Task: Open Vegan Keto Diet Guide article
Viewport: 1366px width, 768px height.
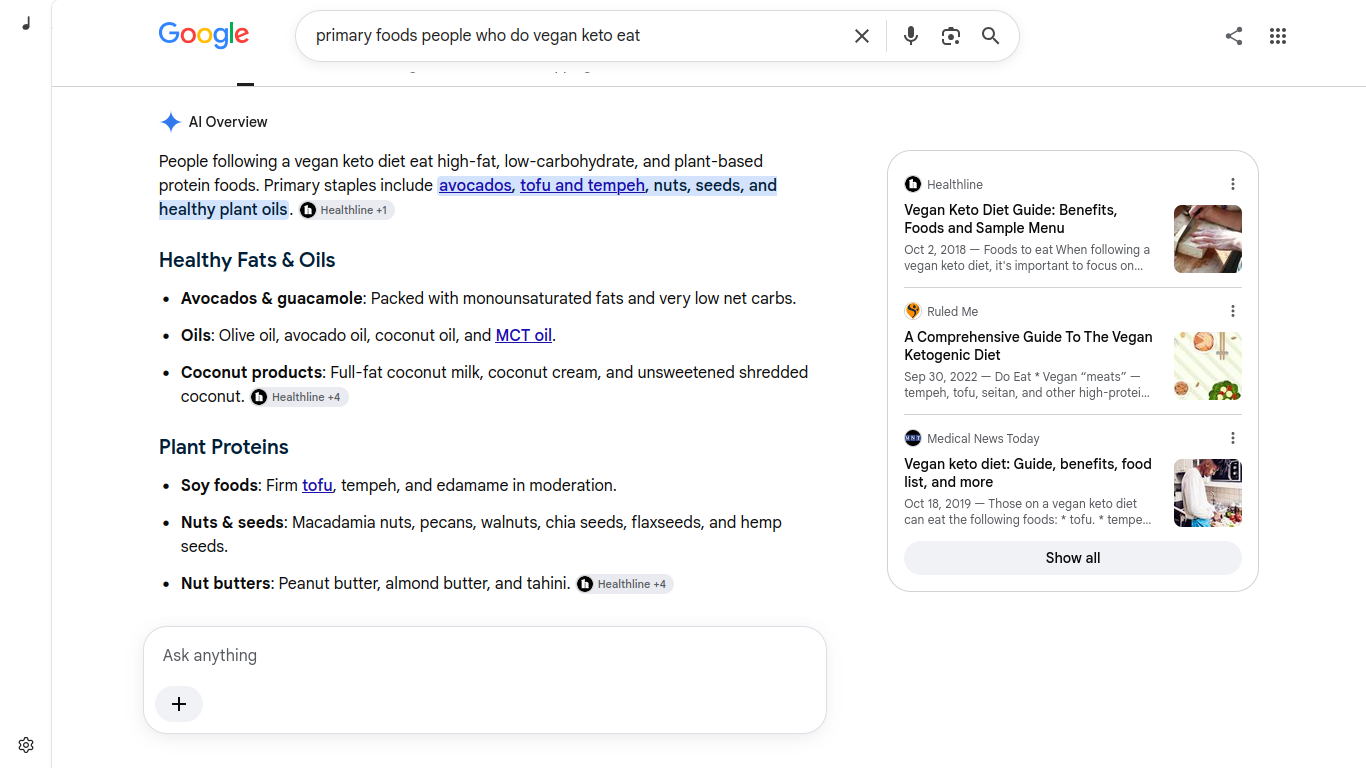Action: pos(1011,219)
